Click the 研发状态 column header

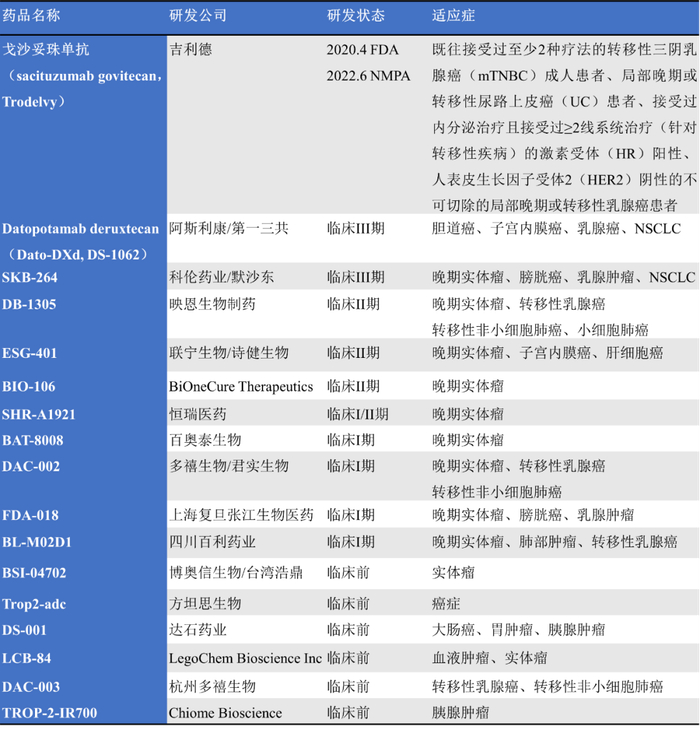[356, 15]
